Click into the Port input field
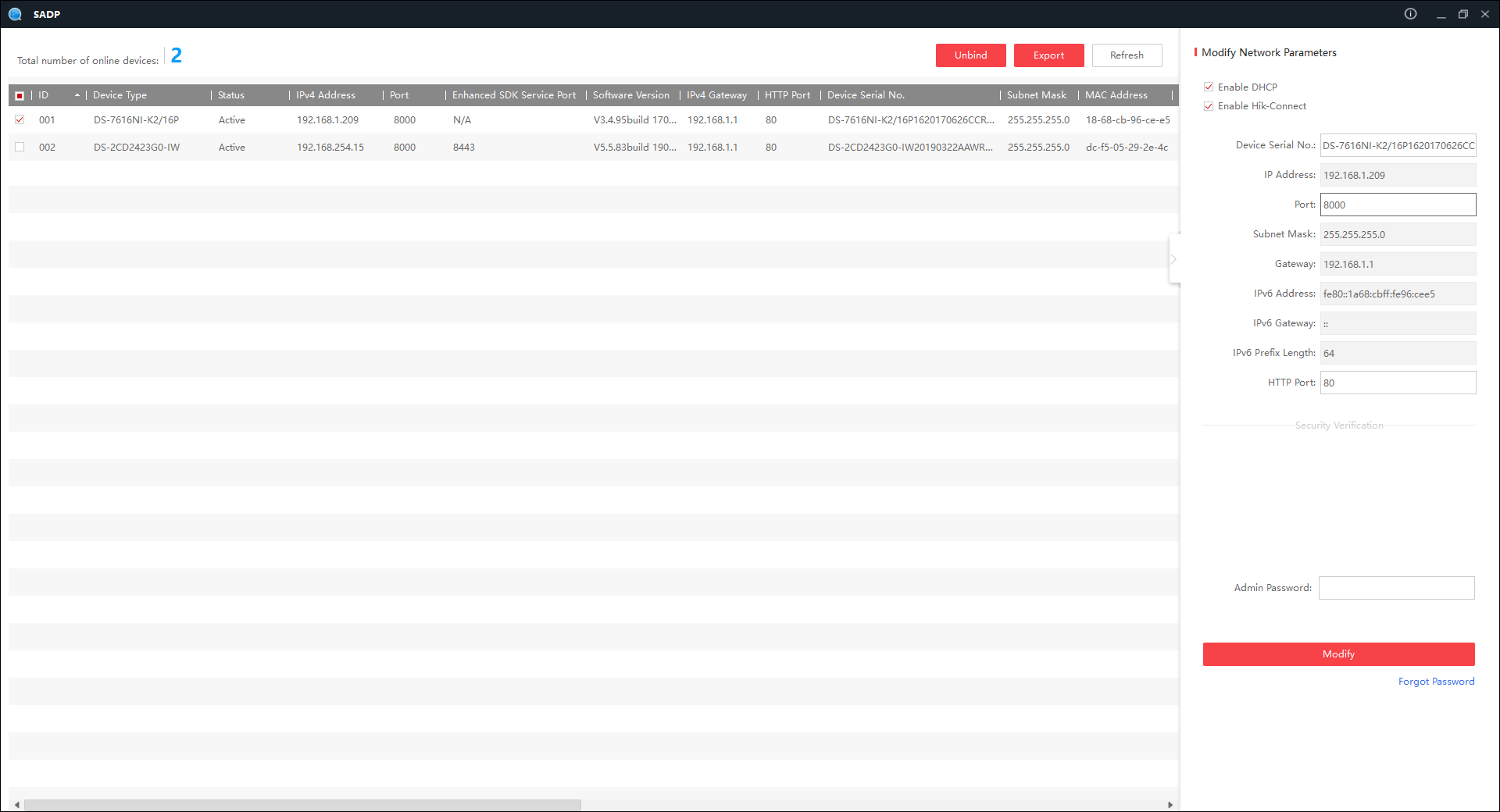 click(x=1398, y=205)
